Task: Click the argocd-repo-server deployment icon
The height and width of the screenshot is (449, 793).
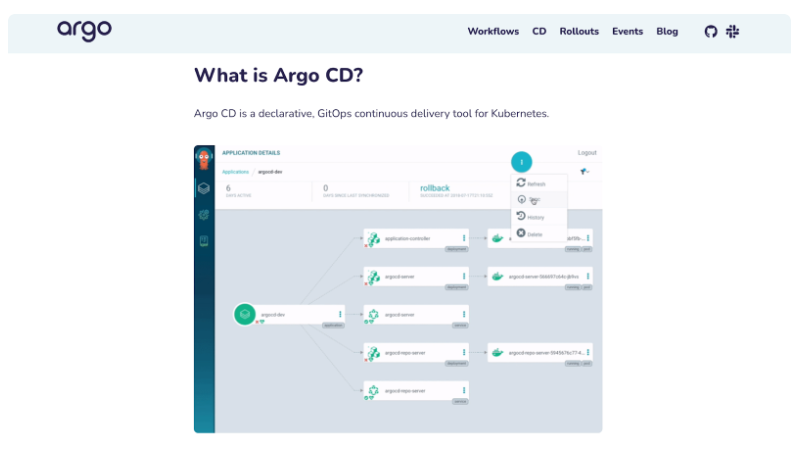Action: coord(373,353)
